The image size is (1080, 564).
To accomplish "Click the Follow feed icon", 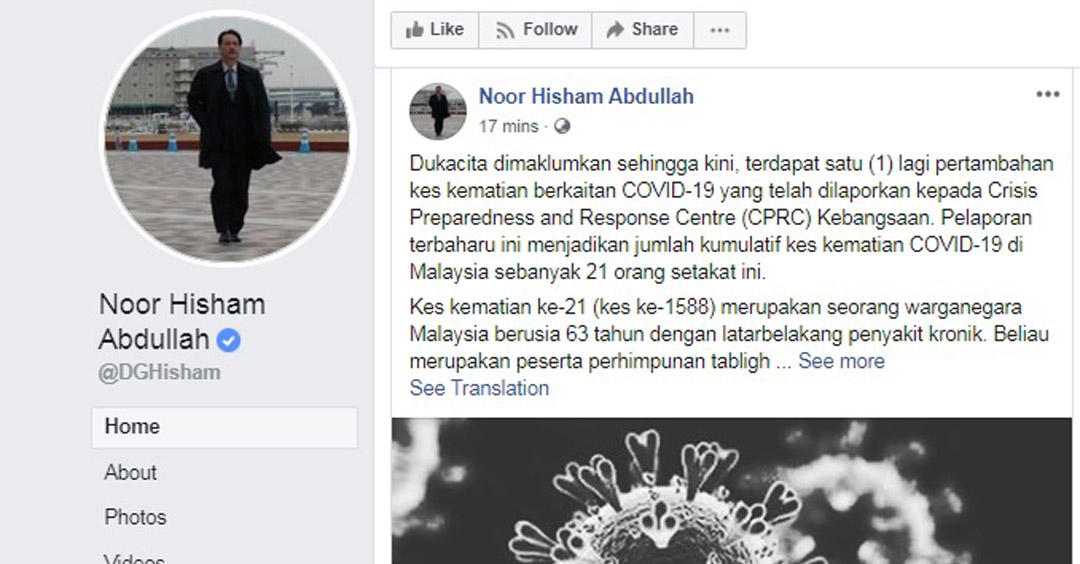I will 505,30.
